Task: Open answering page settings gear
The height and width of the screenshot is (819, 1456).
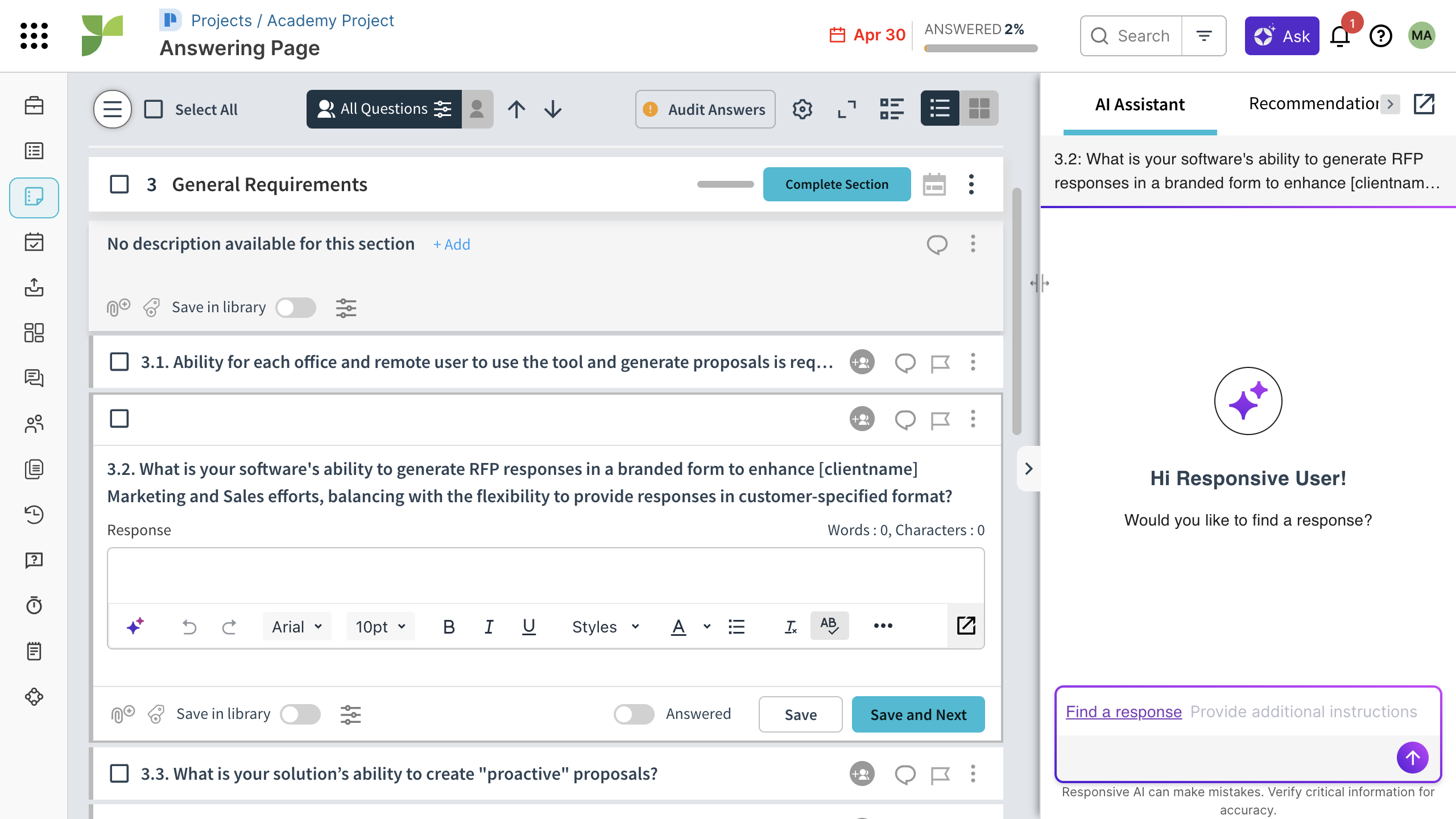Action: coord(802,109)
